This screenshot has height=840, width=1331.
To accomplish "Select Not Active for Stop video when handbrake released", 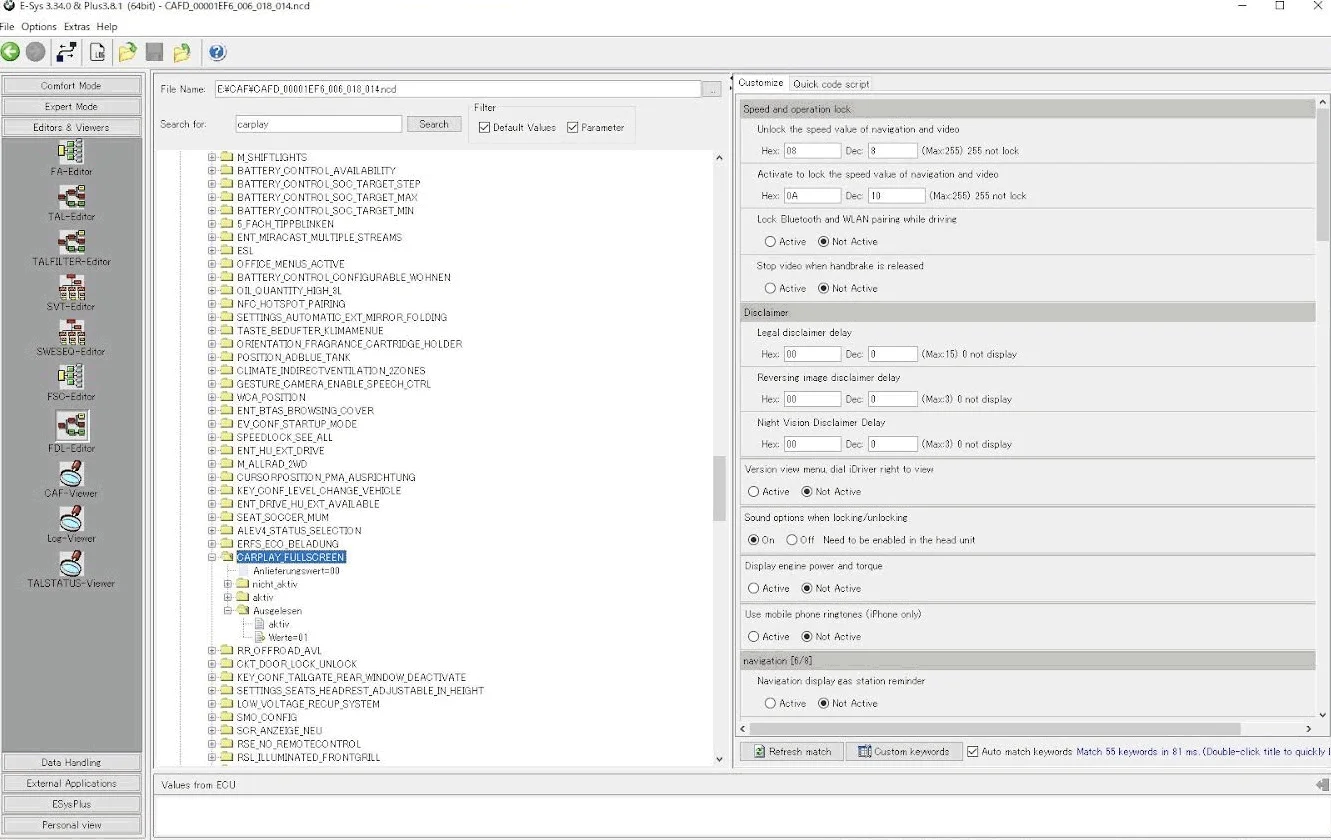I will click(x=823, y=288).
